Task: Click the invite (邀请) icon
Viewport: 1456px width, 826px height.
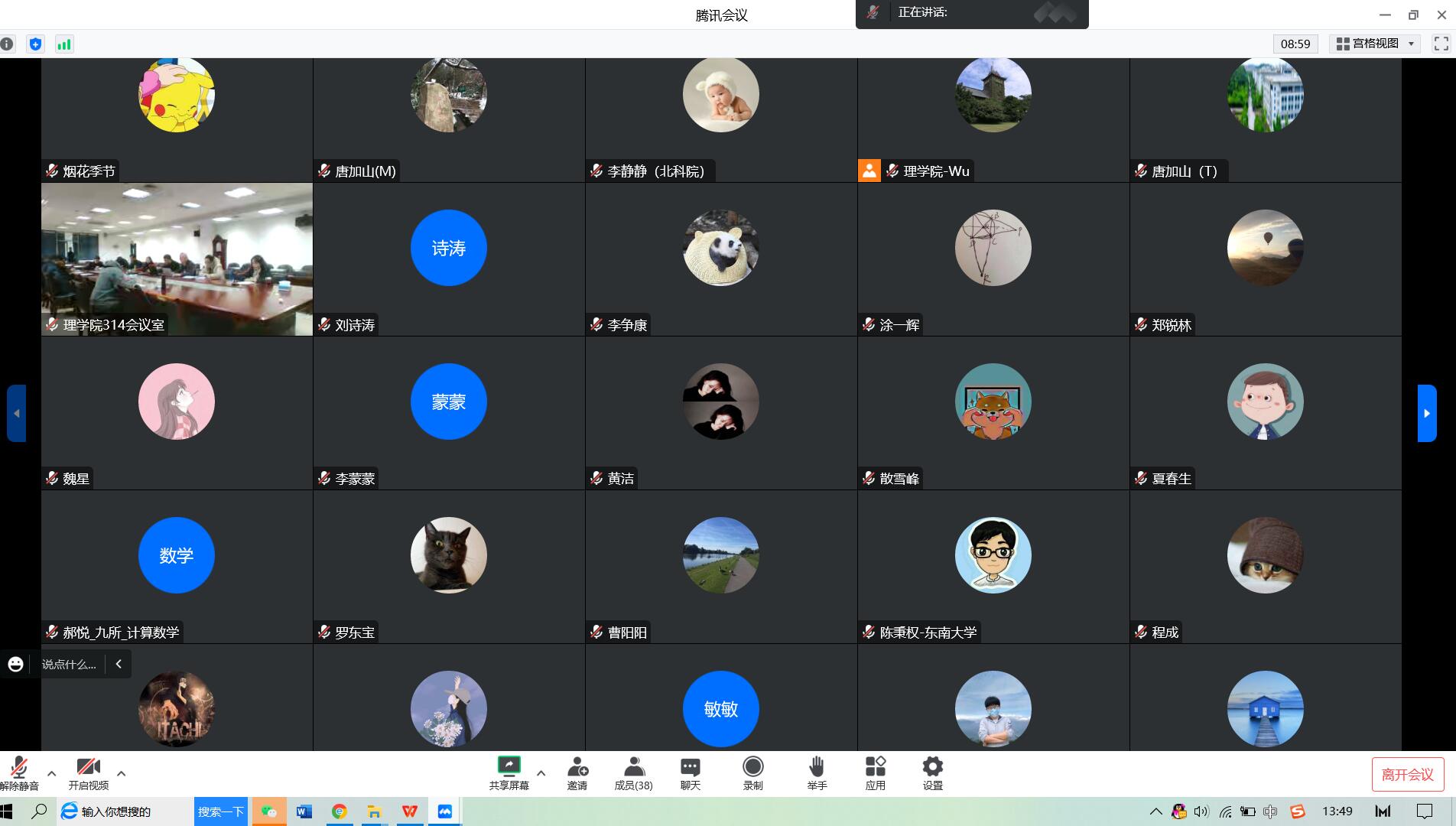Action: point(577,772)
